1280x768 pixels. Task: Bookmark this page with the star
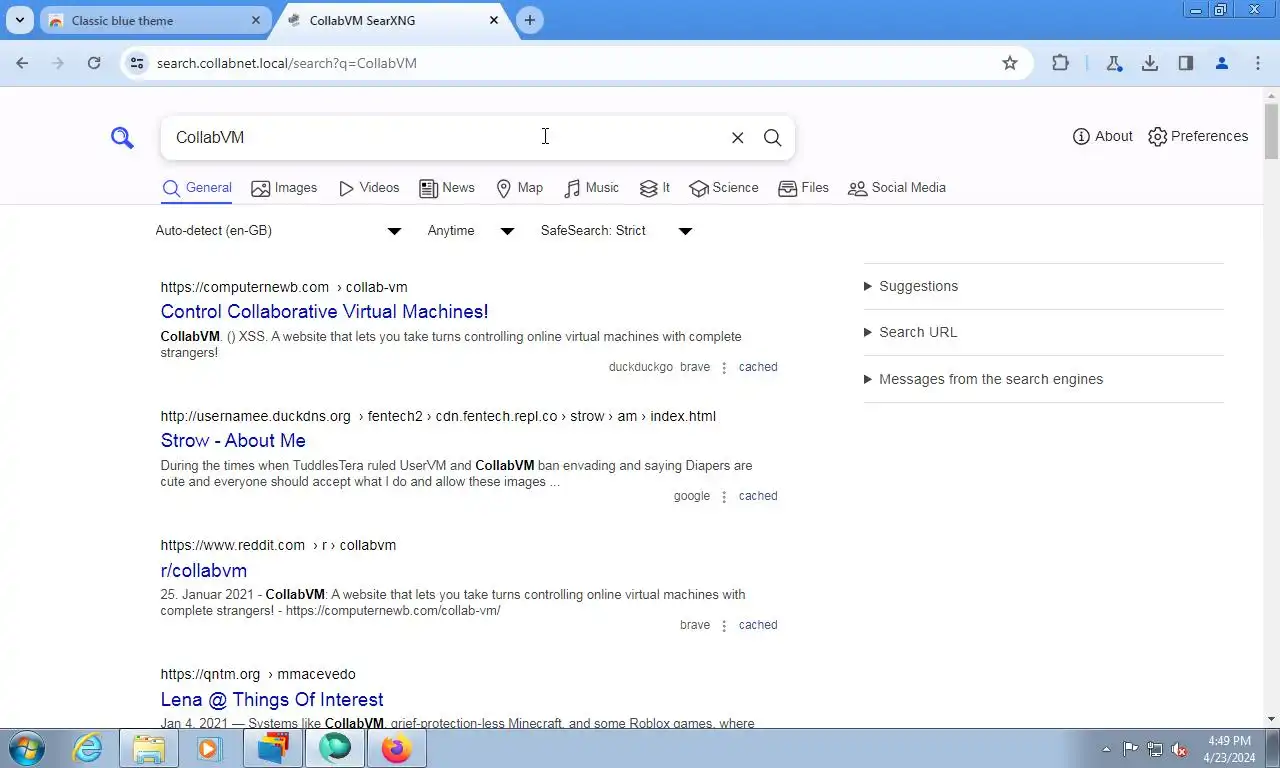1010,63
